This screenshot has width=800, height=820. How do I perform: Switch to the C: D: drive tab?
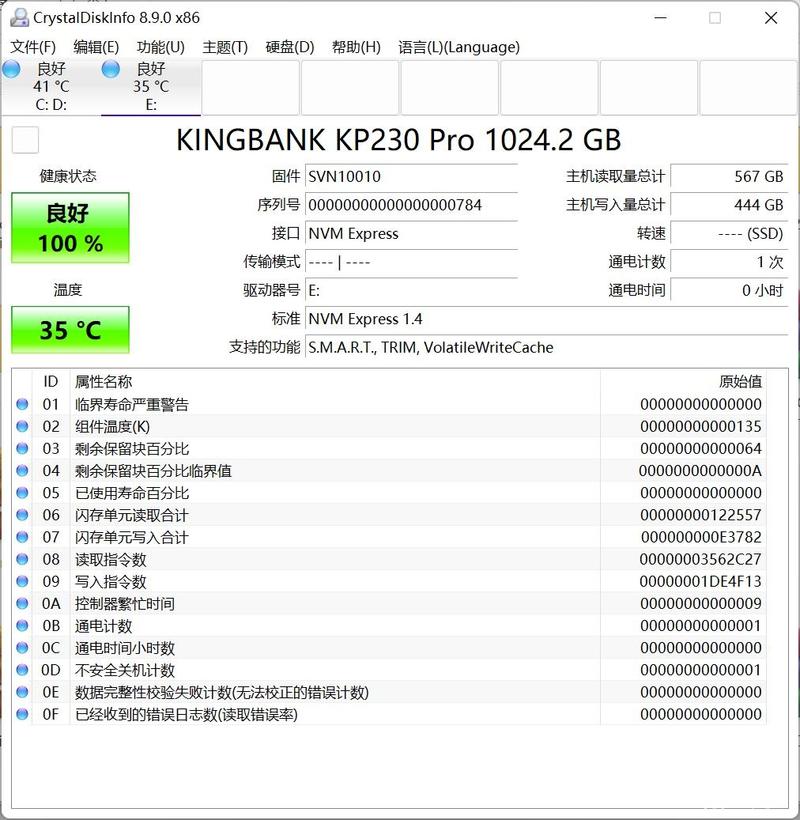[51, 87]
